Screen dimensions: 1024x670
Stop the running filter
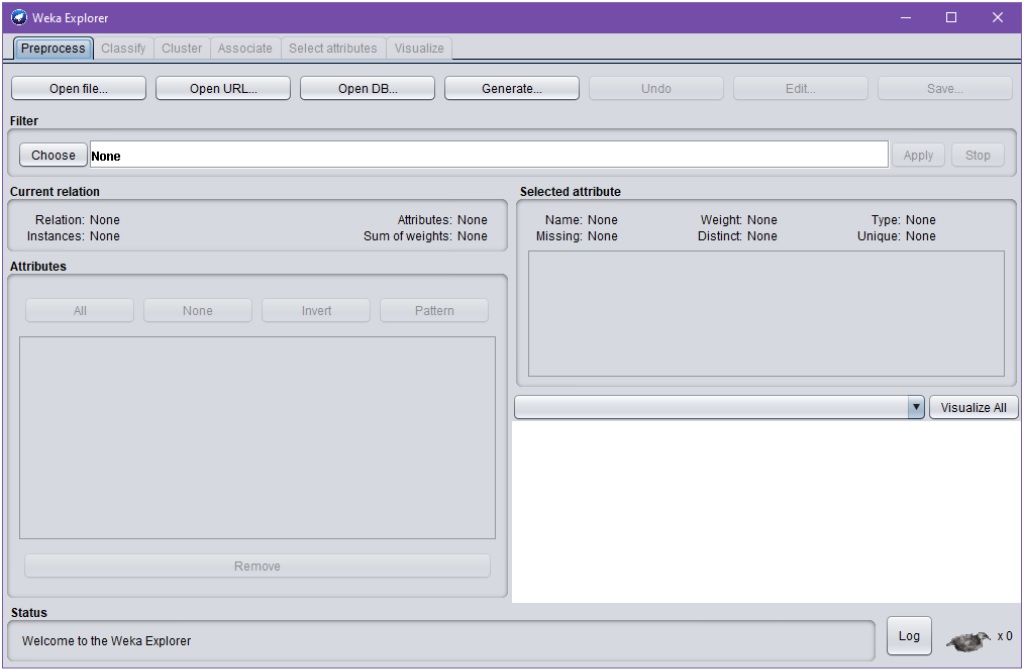(977, 154)
